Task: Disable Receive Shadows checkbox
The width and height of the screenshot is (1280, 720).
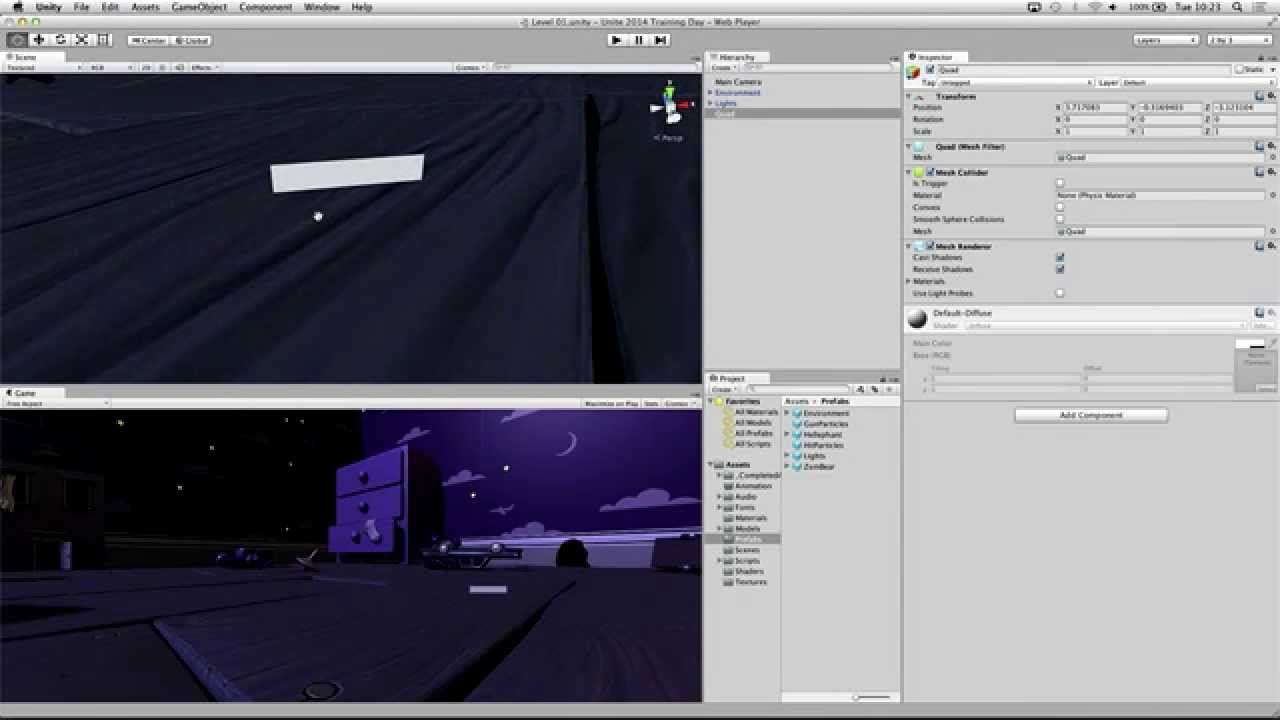Action: [1060, 270]
